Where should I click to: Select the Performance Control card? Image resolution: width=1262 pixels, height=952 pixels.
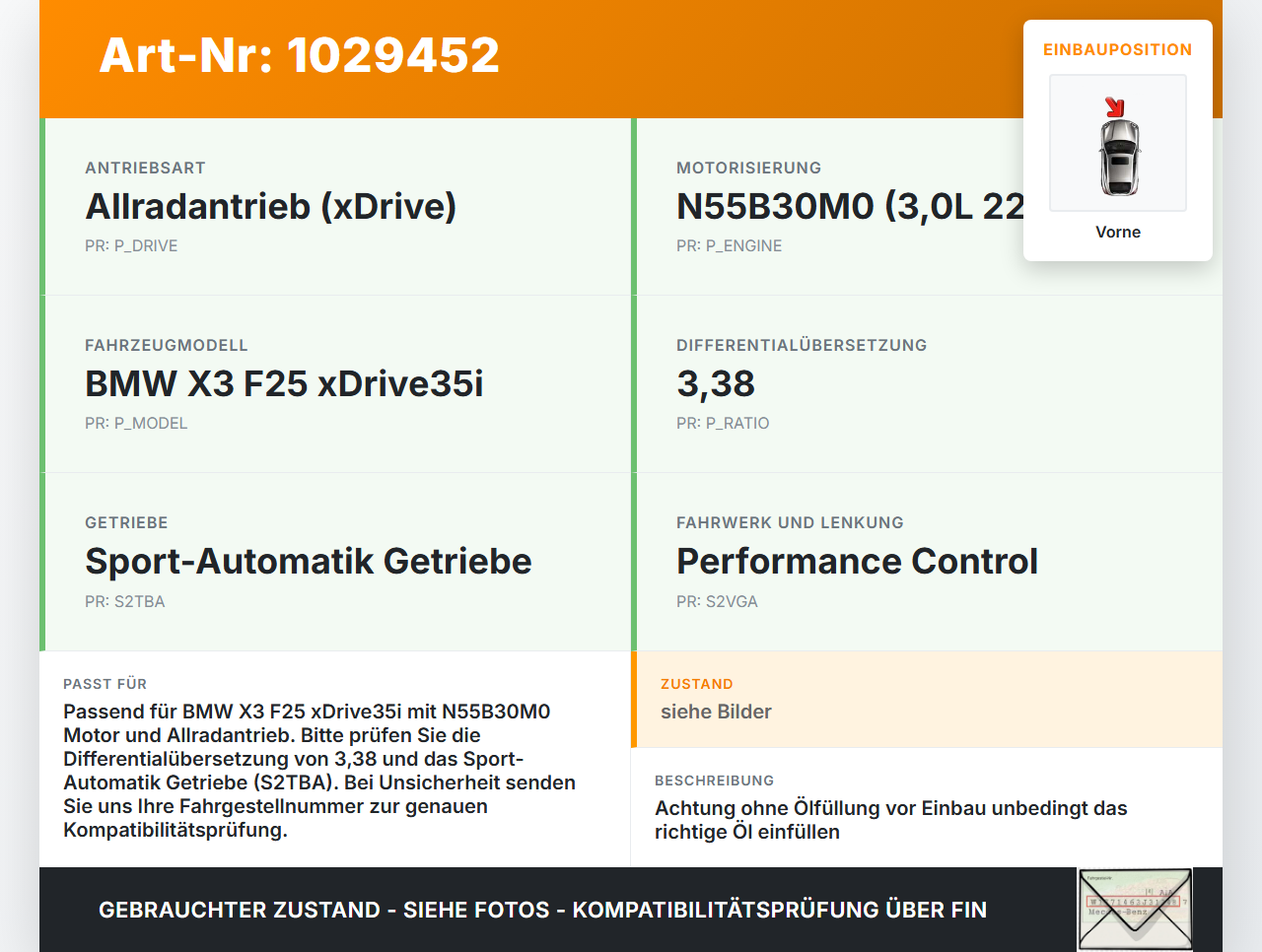click(x=927, y=562)
